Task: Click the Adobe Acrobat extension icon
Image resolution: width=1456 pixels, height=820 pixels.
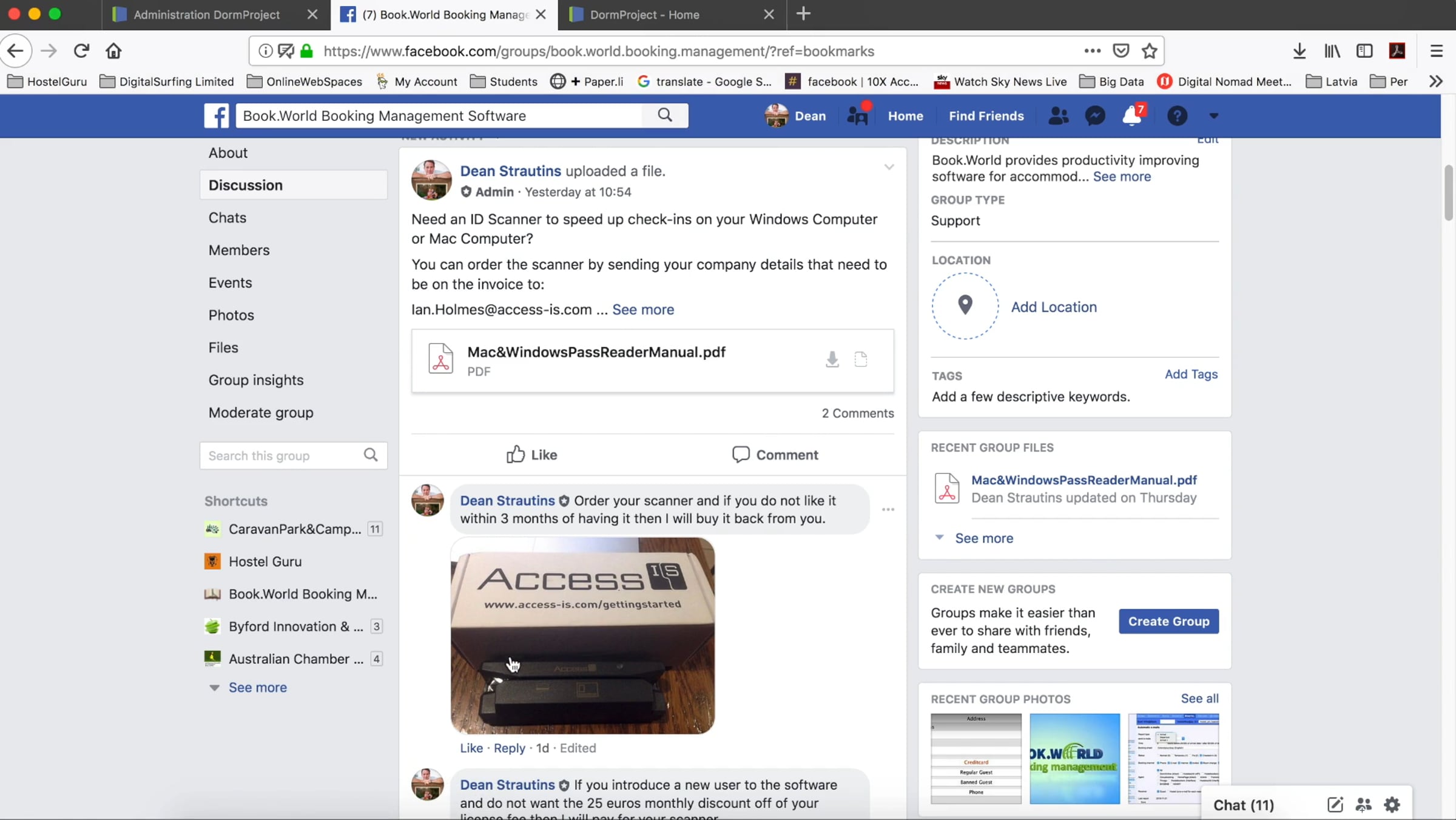Action: point(1397,51)
